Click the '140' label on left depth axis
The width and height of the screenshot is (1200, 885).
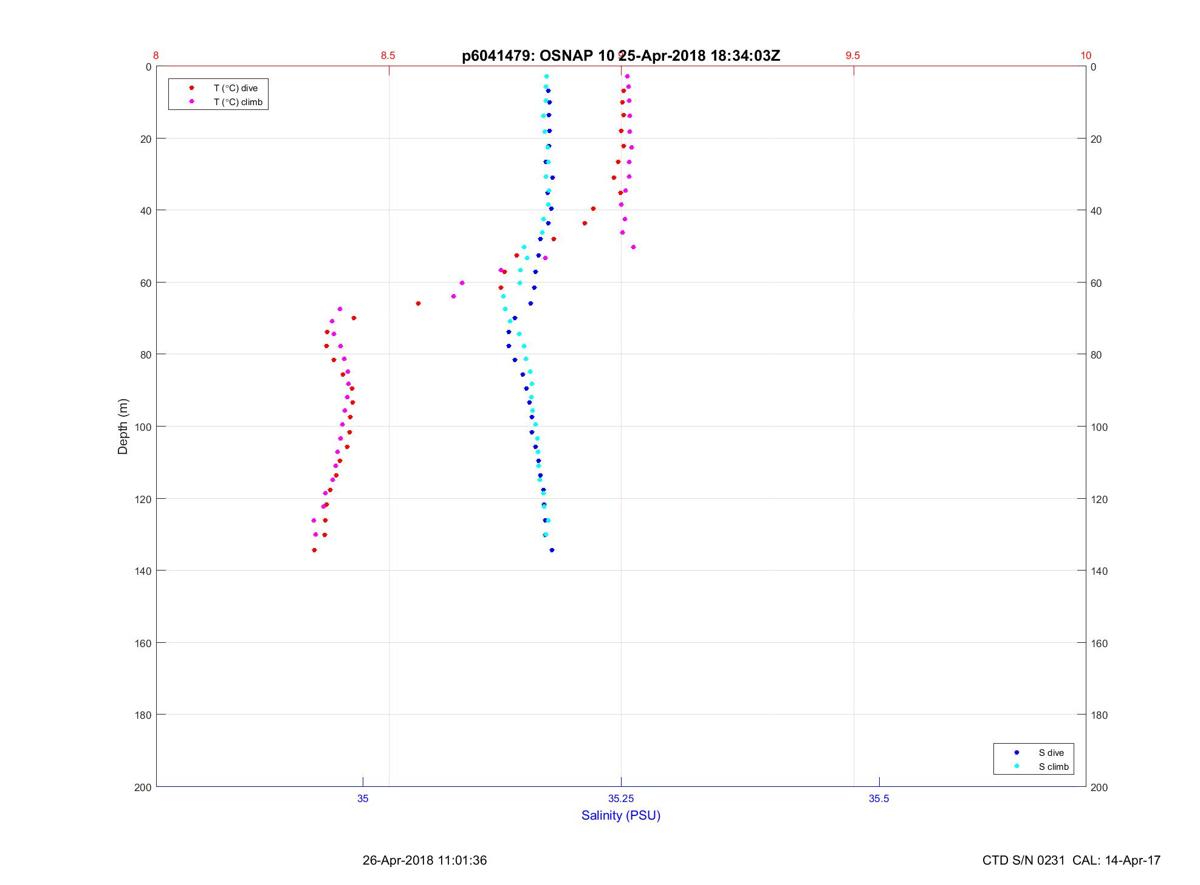141,571
